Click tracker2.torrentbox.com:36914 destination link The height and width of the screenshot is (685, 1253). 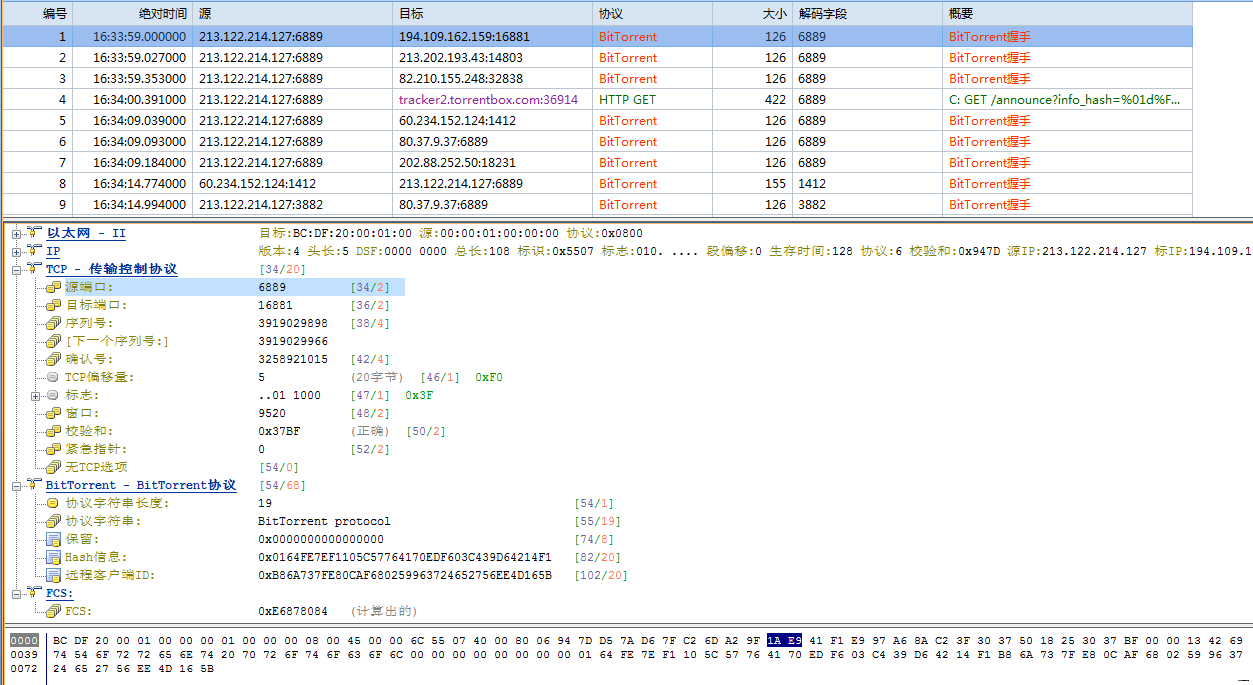pyautogui.click(x=488, y=100)
